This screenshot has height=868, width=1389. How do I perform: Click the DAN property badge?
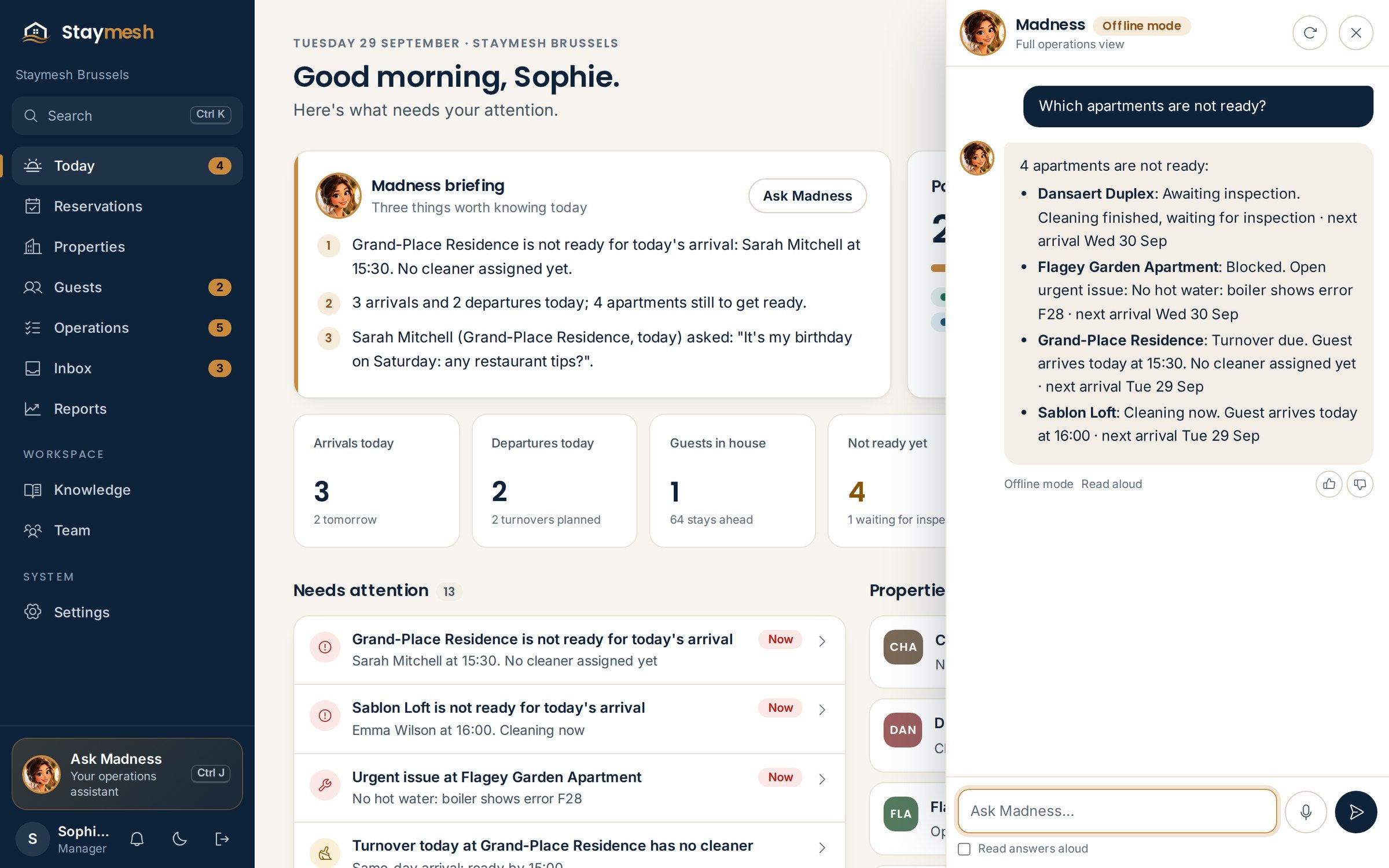click(903, 730)
